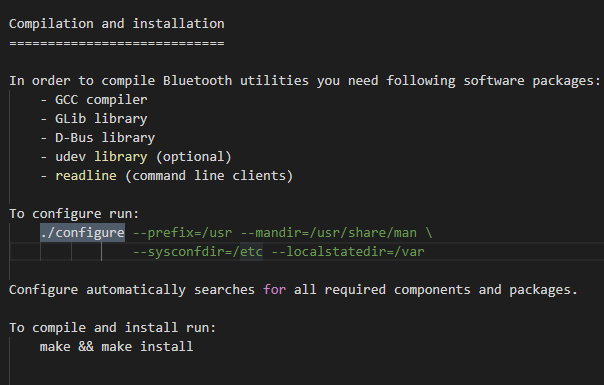Click the word 'Bluetooth' in the text
This screenshot has width=604, height=385.
pos(197,81)
